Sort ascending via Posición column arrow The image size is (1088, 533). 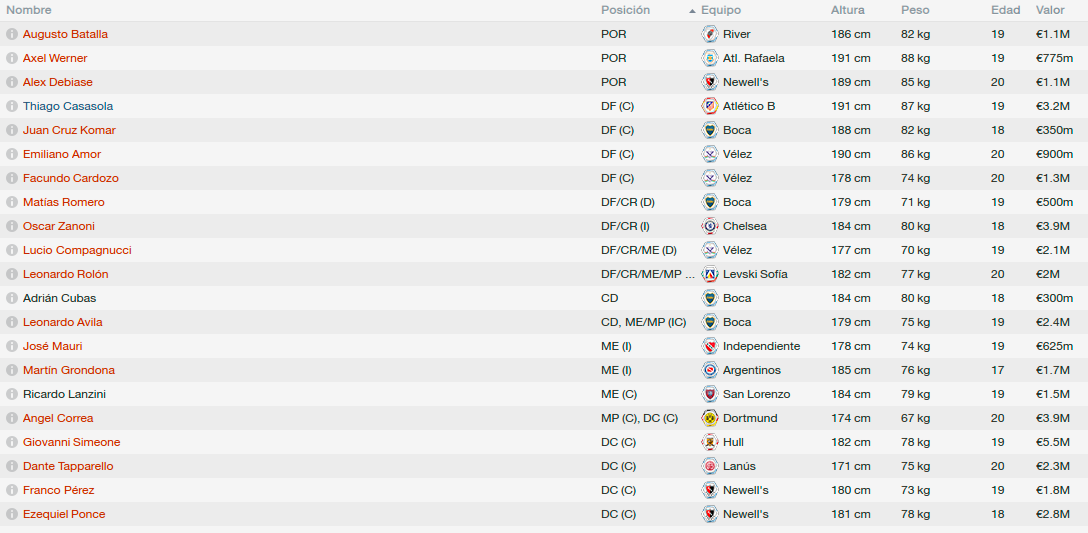click(x=692, y=11)
